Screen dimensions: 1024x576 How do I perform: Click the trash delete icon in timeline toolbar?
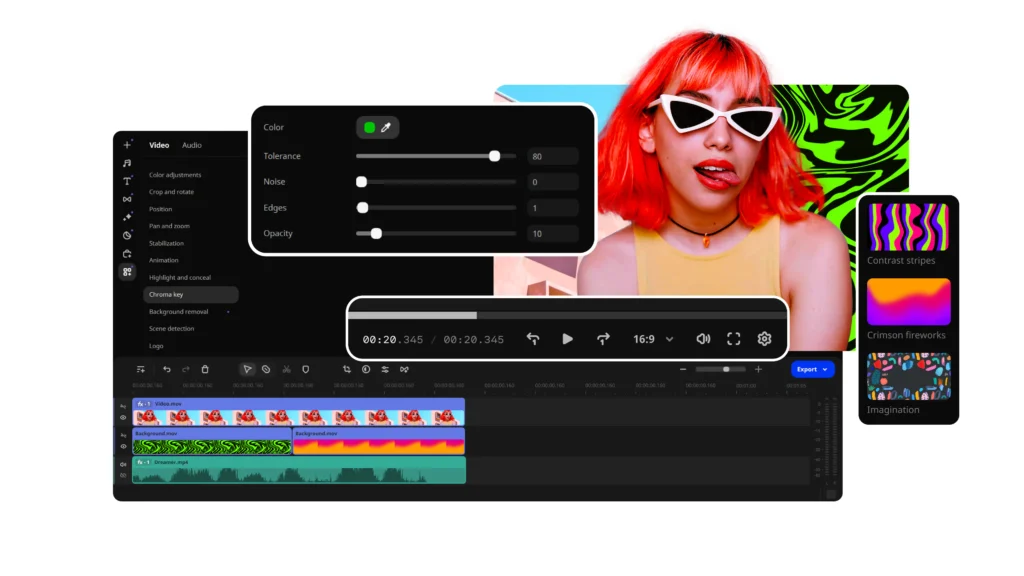tap(205, 369)
